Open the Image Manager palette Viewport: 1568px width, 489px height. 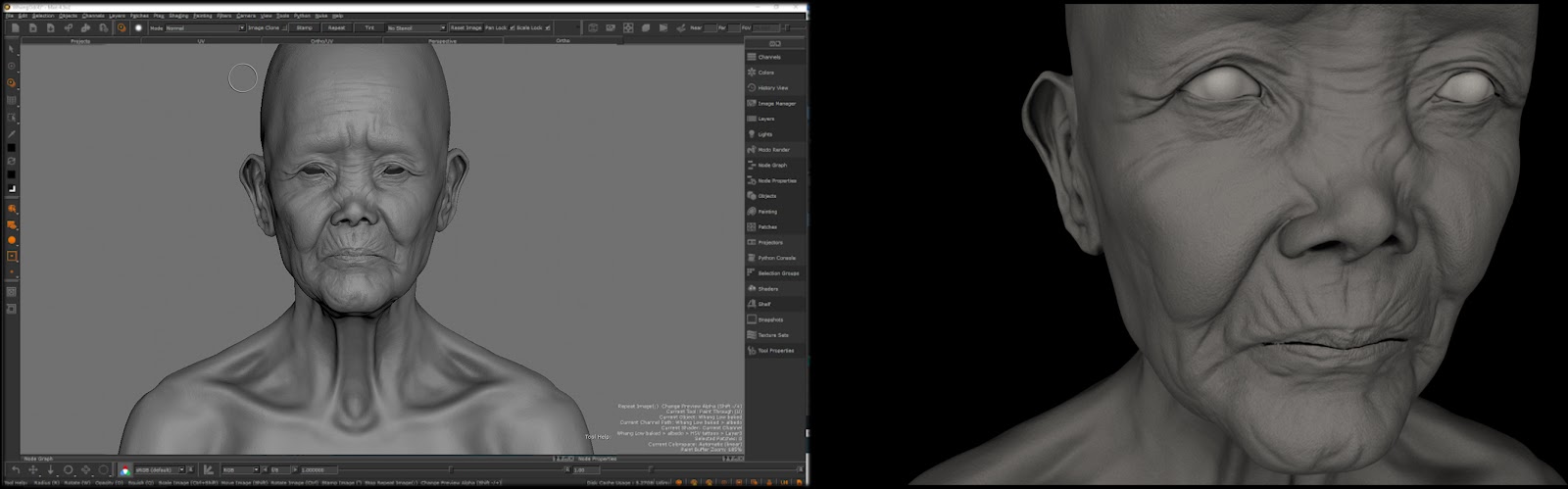coord(777,103)
